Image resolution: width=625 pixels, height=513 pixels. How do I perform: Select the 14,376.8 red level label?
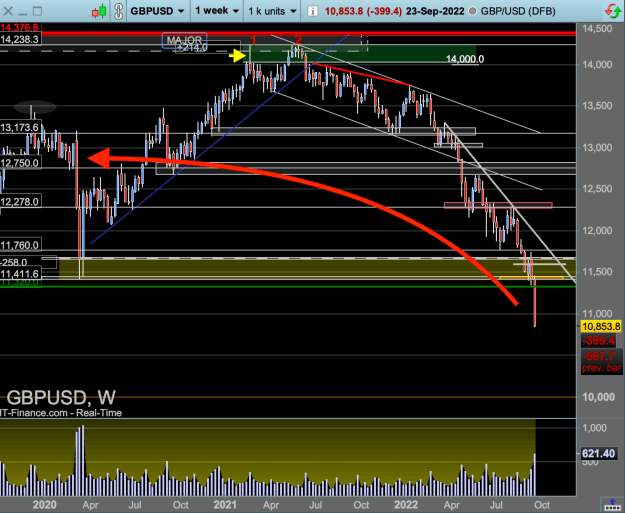click(x=20, y=27)
